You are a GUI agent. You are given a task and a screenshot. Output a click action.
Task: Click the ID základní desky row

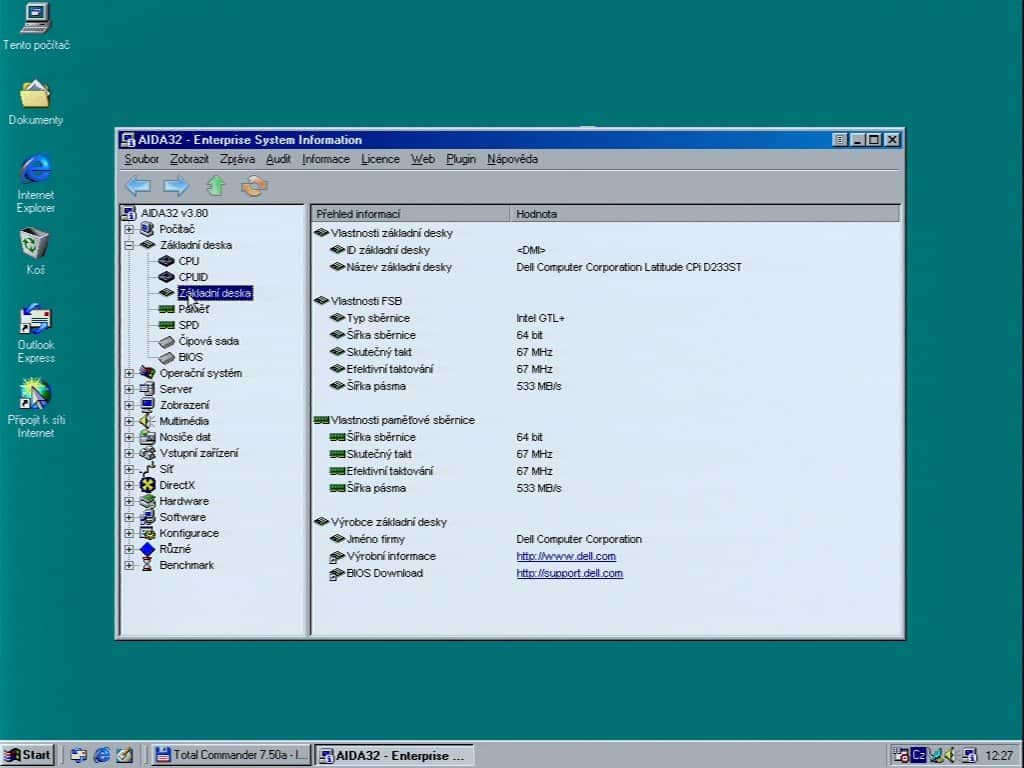[x=605, y=250]
